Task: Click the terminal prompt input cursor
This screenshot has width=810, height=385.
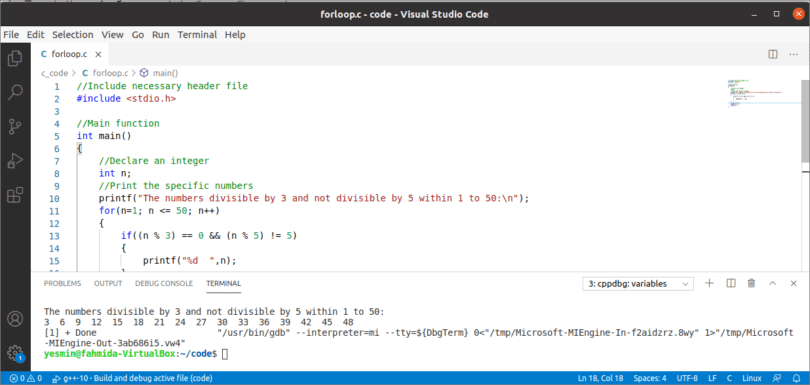Action: coord(224,354)
